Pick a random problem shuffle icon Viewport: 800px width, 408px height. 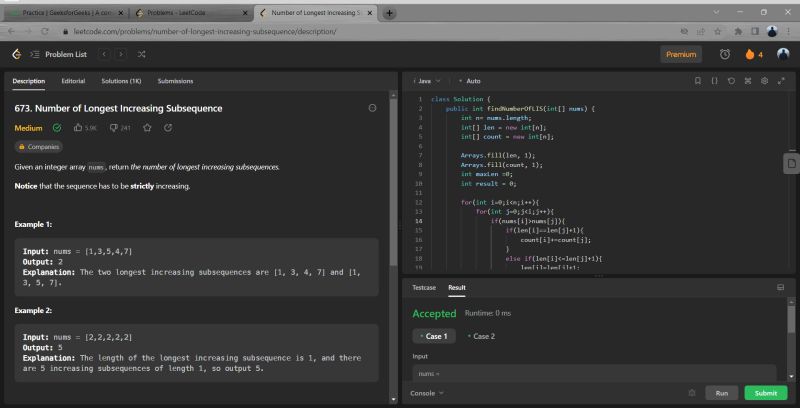click(141, 54)
